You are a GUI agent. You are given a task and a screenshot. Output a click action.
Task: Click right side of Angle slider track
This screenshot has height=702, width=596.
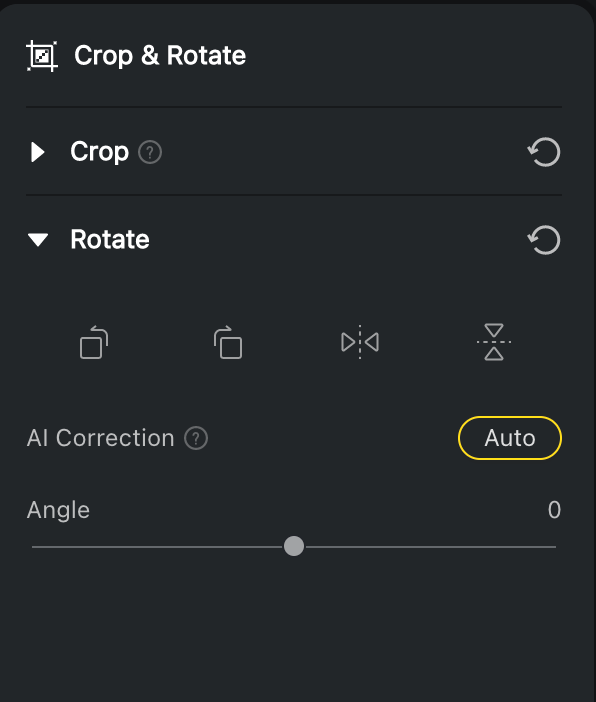click(431, 547)
